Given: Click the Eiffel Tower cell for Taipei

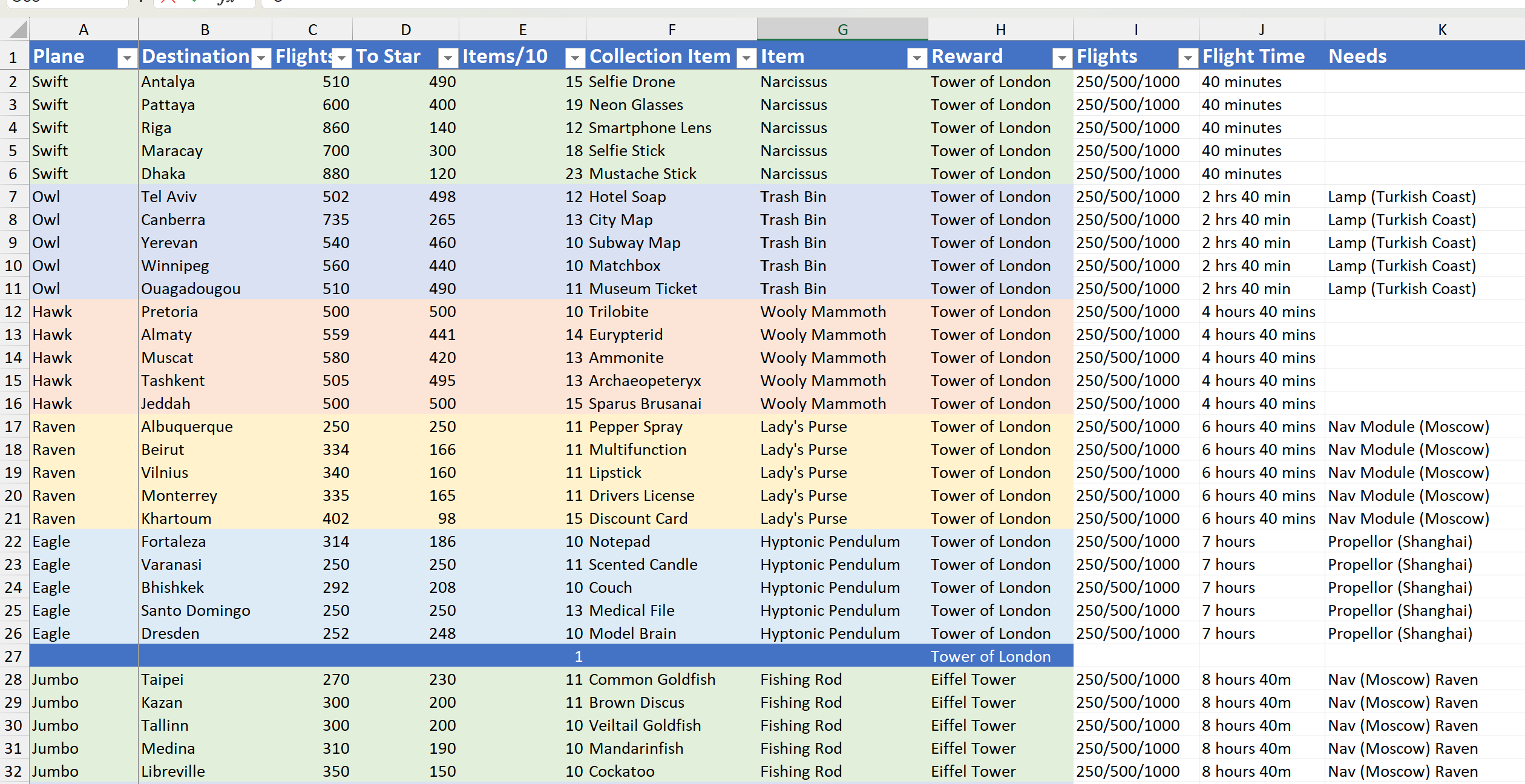Looking at the screenshot, I should (x=1000, y=679).
